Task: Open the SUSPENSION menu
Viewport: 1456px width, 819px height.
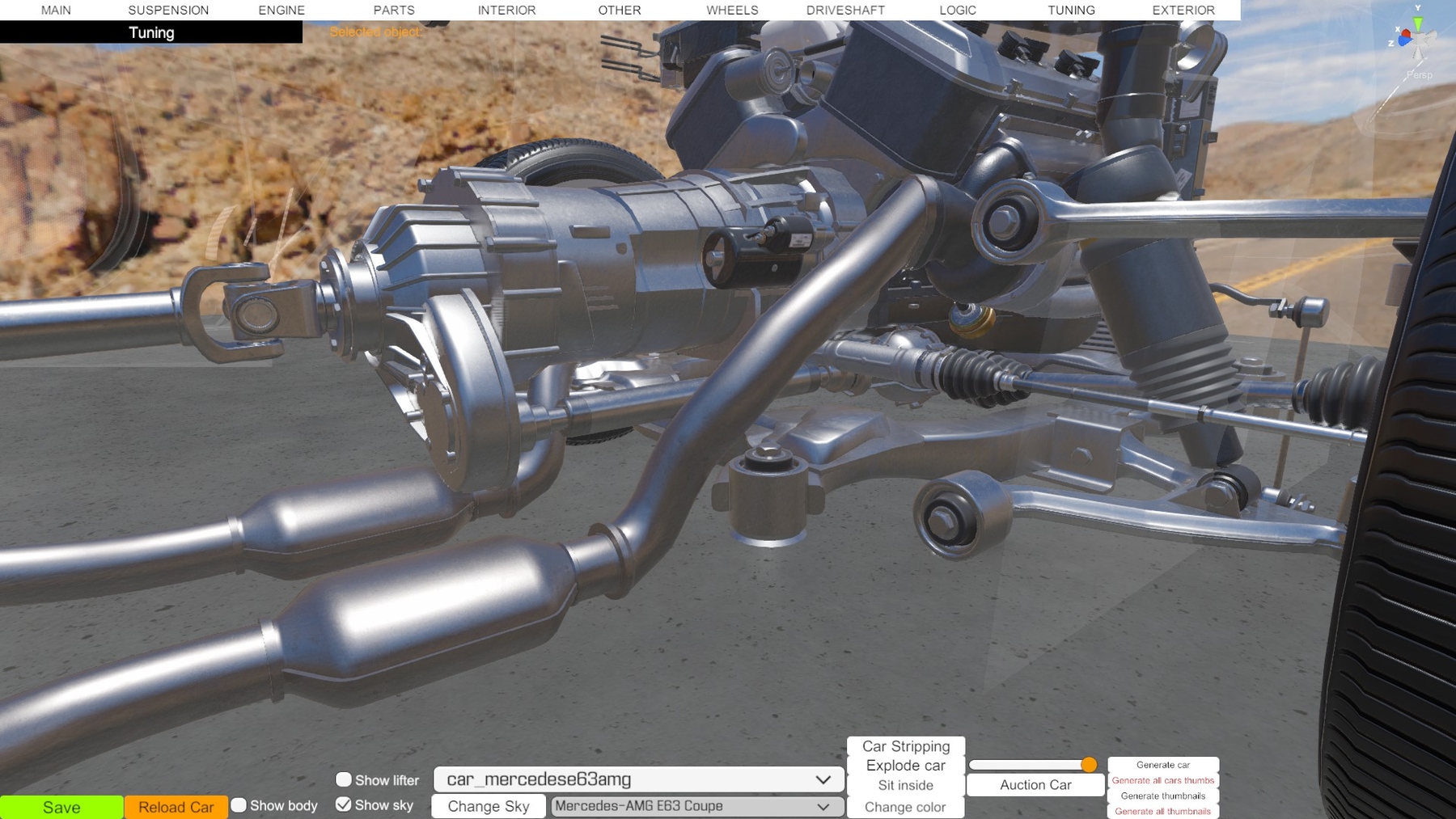Action: [x=168, y=11]
